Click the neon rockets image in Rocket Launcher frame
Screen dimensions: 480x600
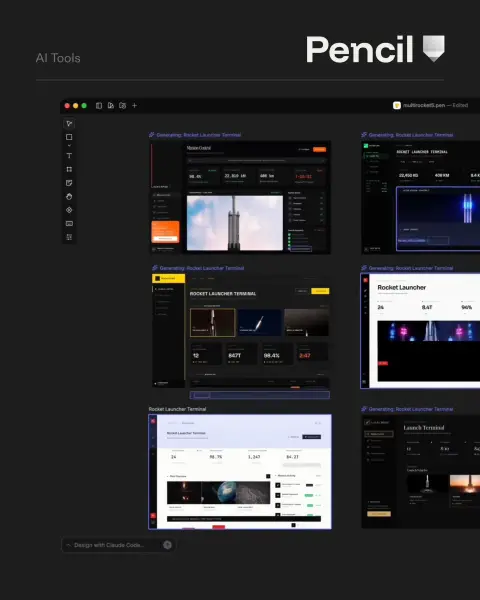[x=429, y=331]
